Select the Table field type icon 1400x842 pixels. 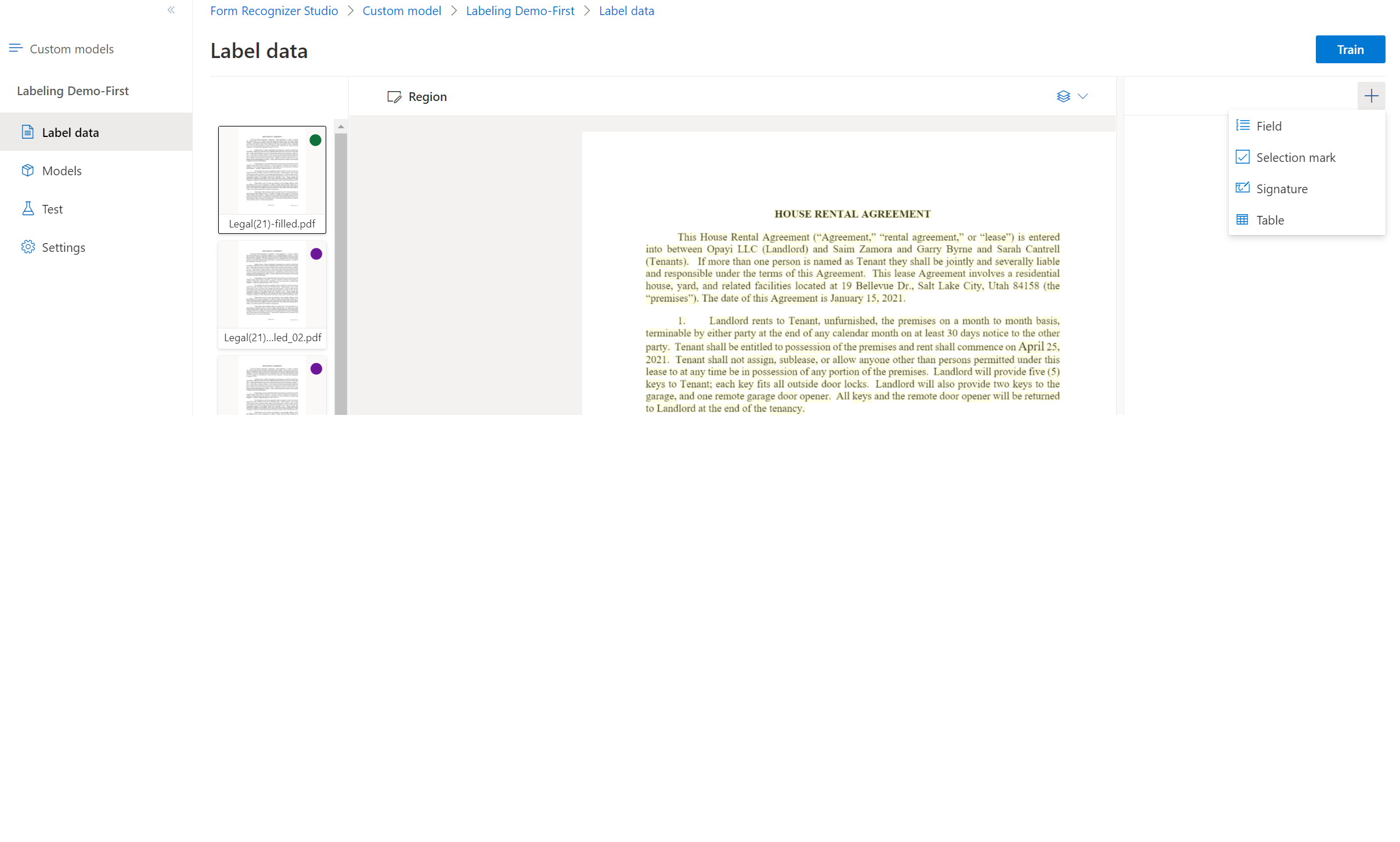(1243, 219)
